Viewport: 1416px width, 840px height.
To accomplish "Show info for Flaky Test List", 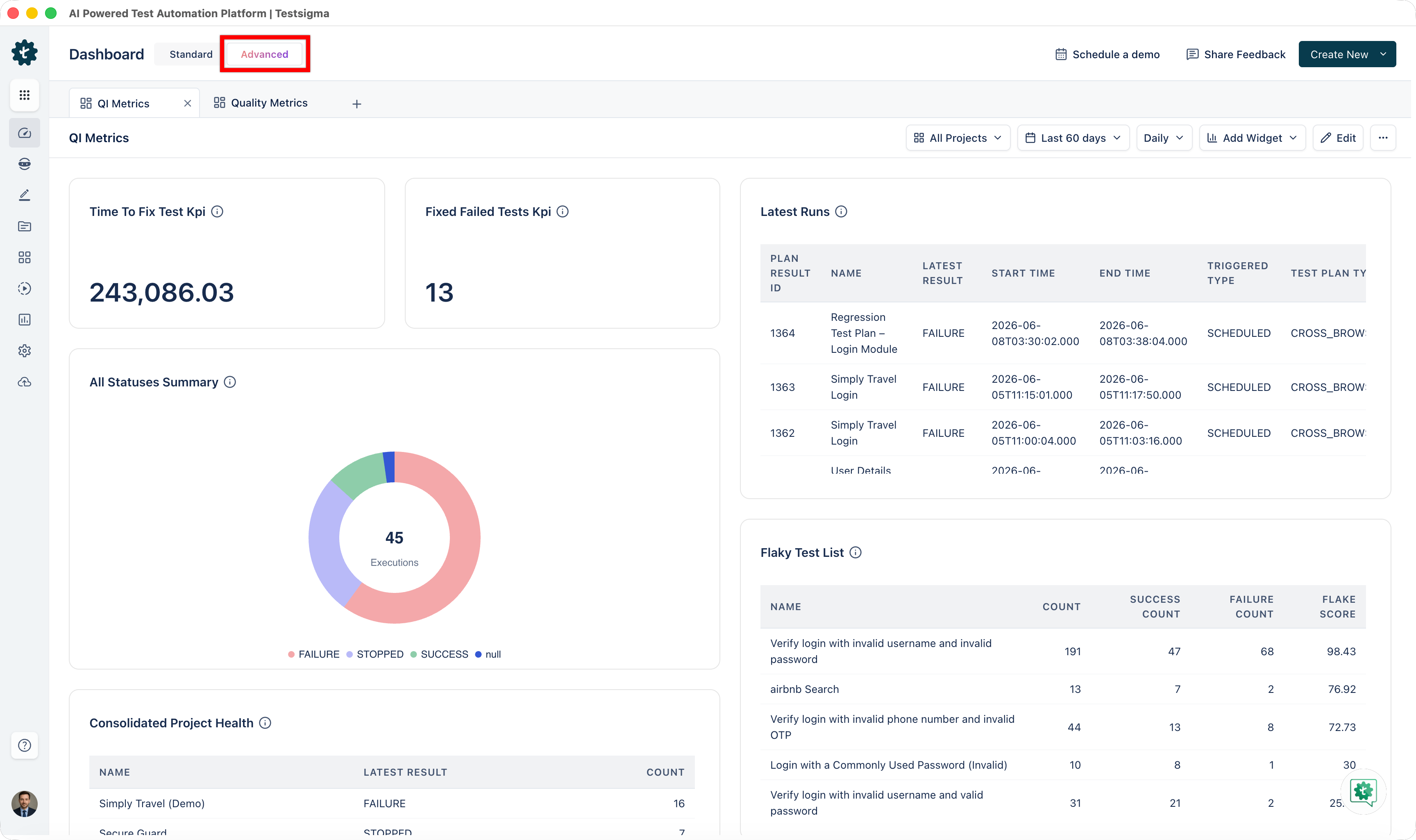I will 856,552.
